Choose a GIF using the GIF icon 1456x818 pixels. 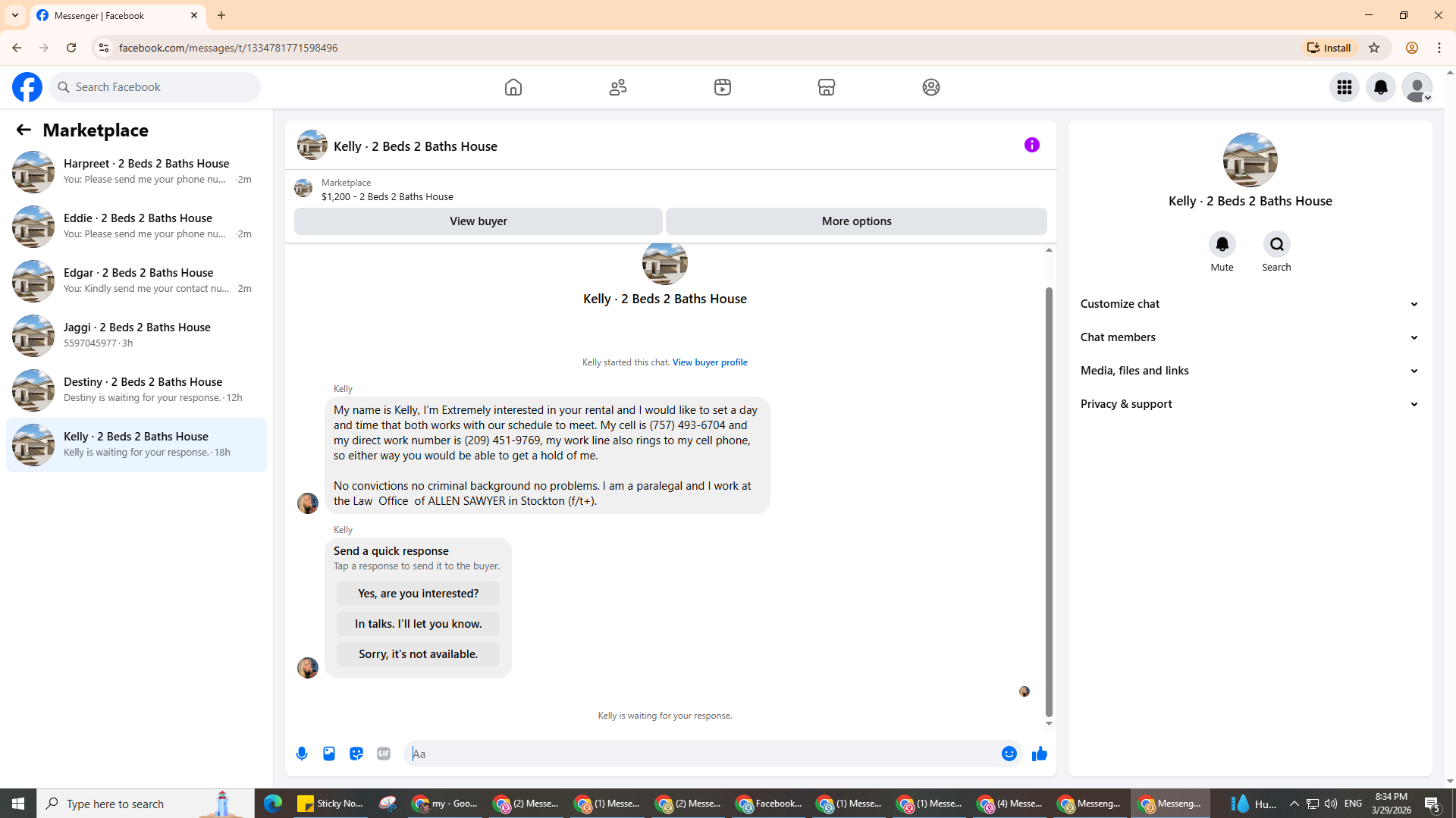pos(384,754)
